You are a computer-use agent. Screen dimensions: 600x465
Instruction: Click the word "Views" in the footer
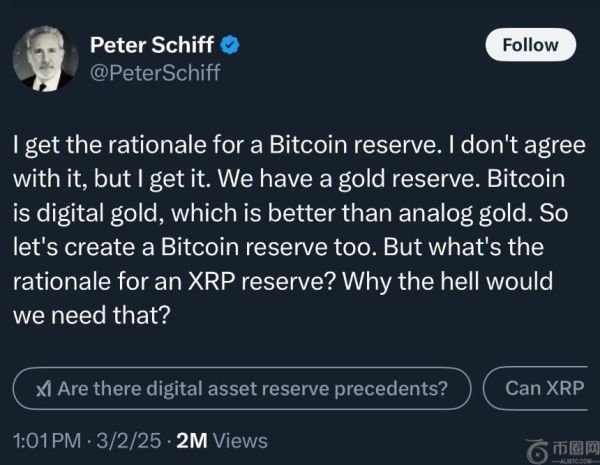tap(240, 440)
